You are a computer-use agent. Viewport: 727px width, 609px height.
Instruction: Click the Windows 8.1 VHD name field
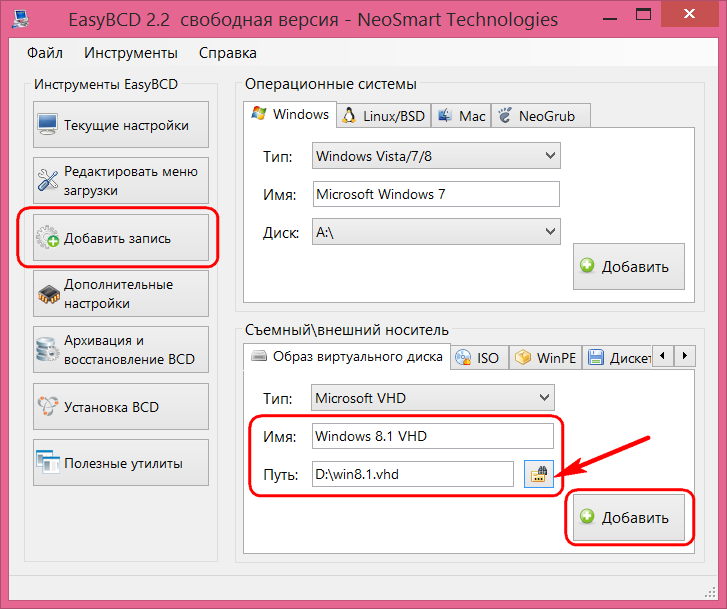pyautogui.click(x=433, y=436)
